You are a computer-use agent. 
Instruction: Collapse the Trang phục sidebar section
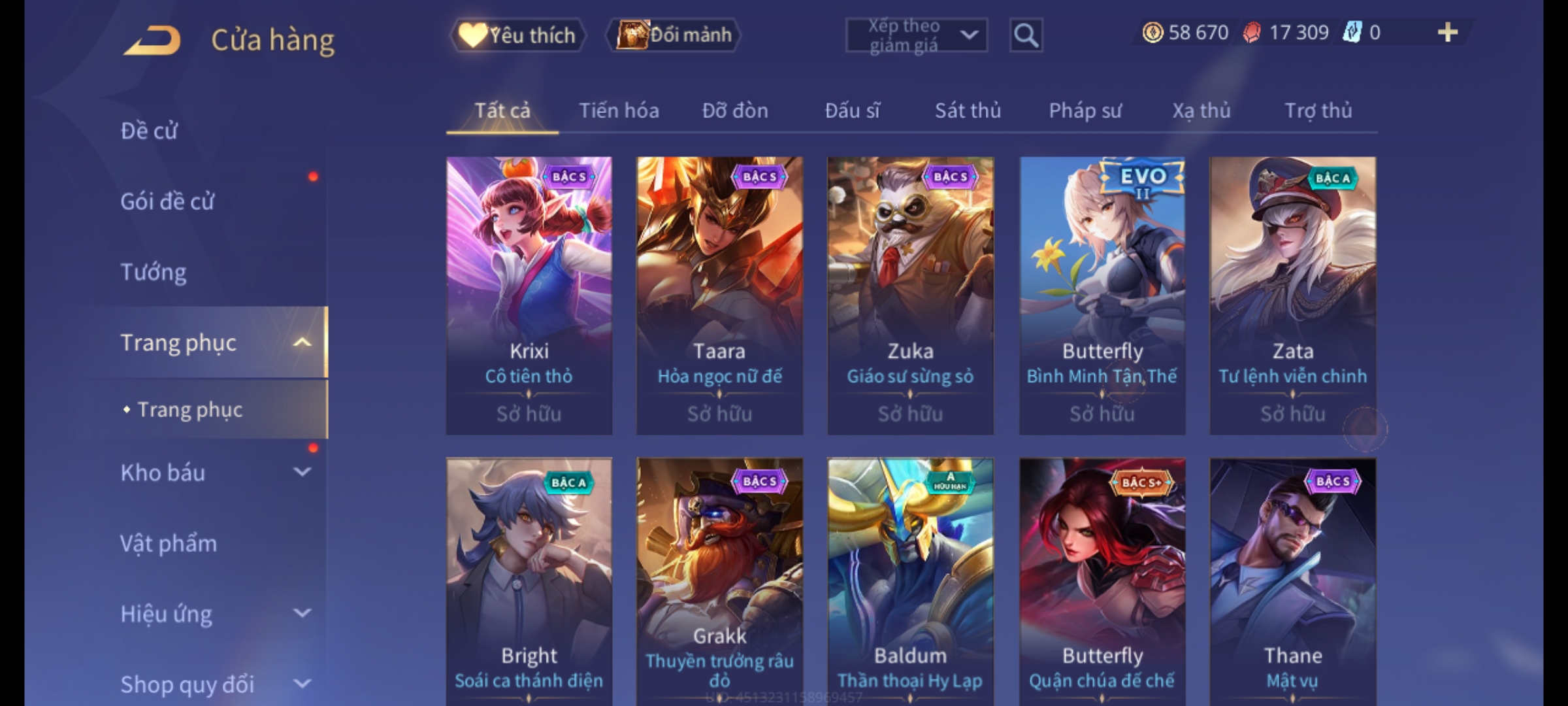pyautogui.click(x=302, y=343)
